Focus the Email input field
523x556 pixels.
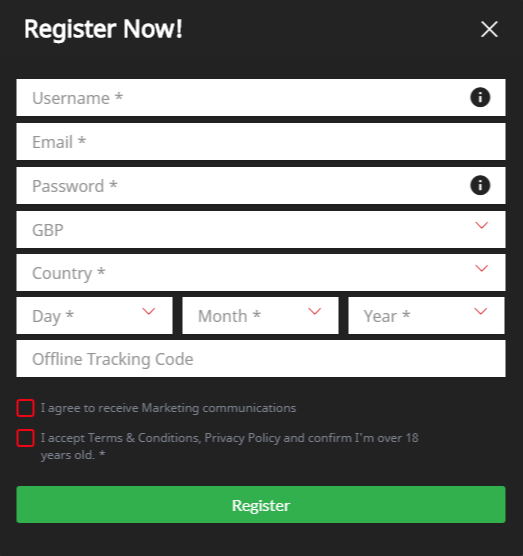261,141
